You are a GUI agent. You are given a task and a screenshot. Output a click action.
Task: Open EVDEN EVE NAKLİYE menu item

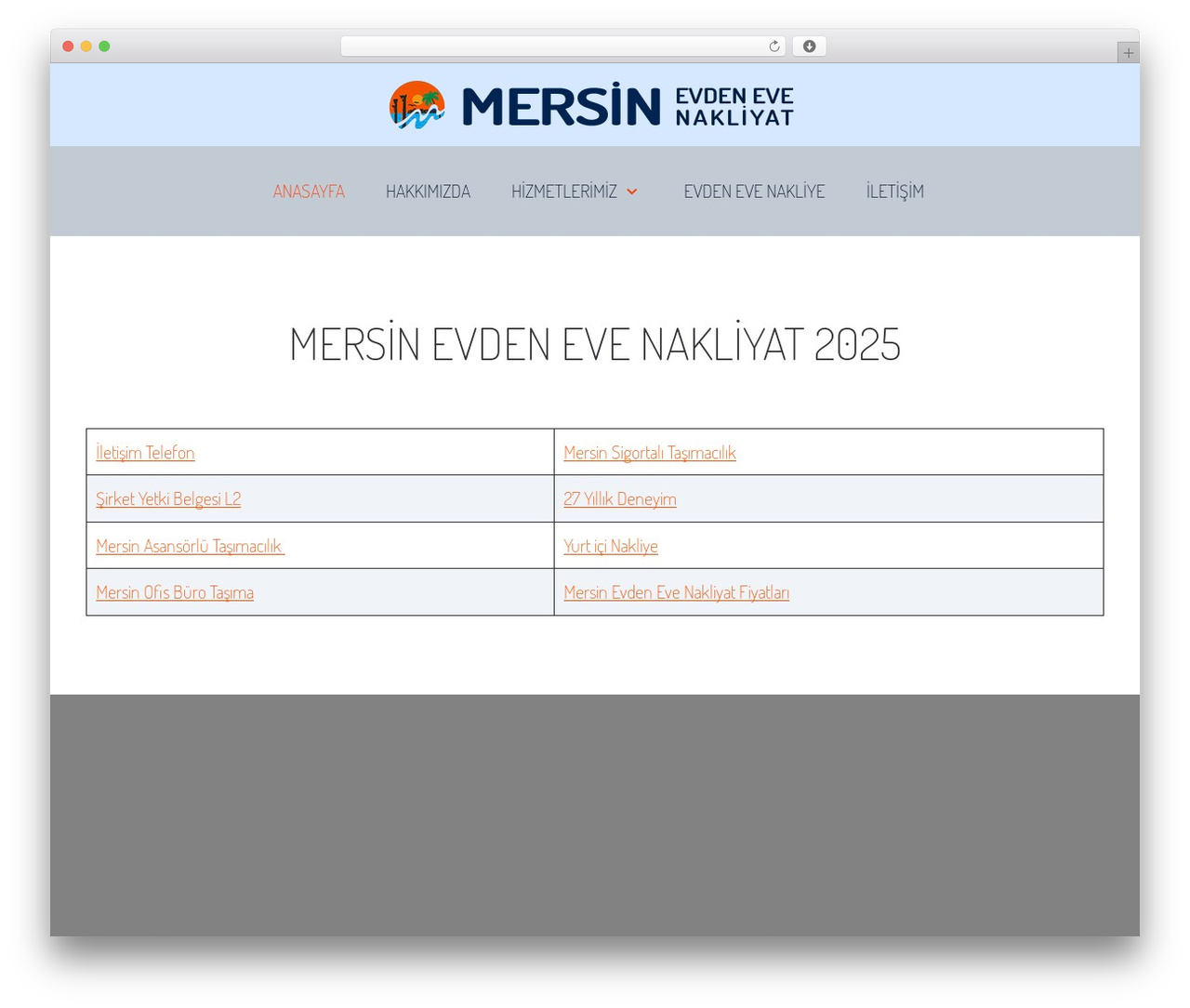[754, 192]
